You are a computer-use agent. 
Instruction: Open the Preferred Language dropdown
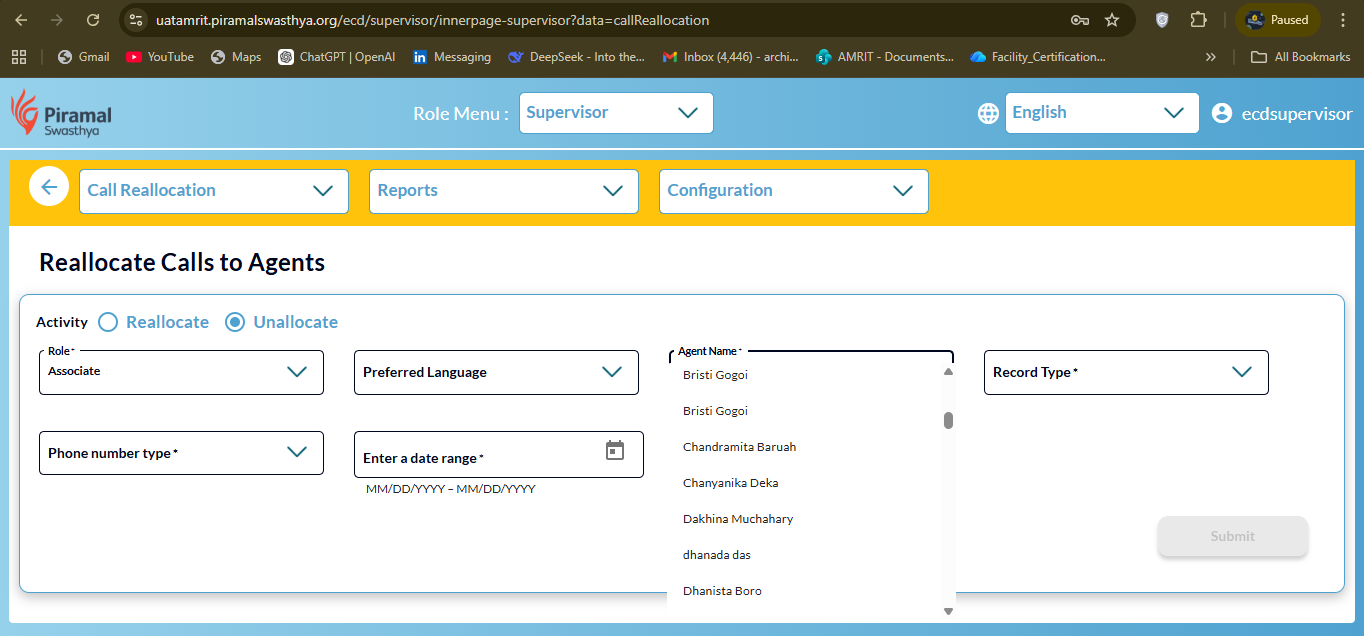pyautogui.click(x=496, y=372)
